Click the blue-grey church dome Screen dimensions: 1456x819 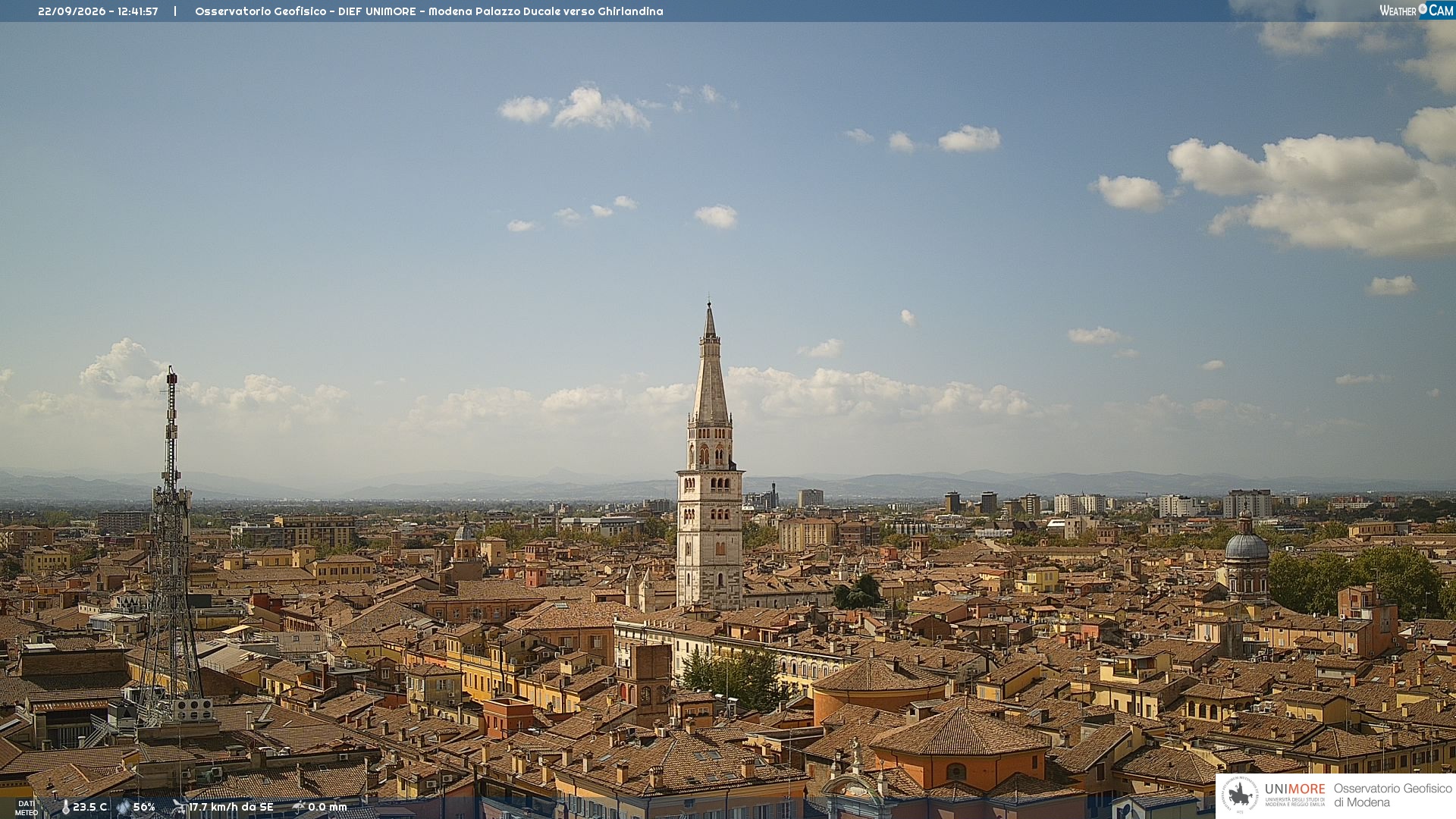point(1246,544)
